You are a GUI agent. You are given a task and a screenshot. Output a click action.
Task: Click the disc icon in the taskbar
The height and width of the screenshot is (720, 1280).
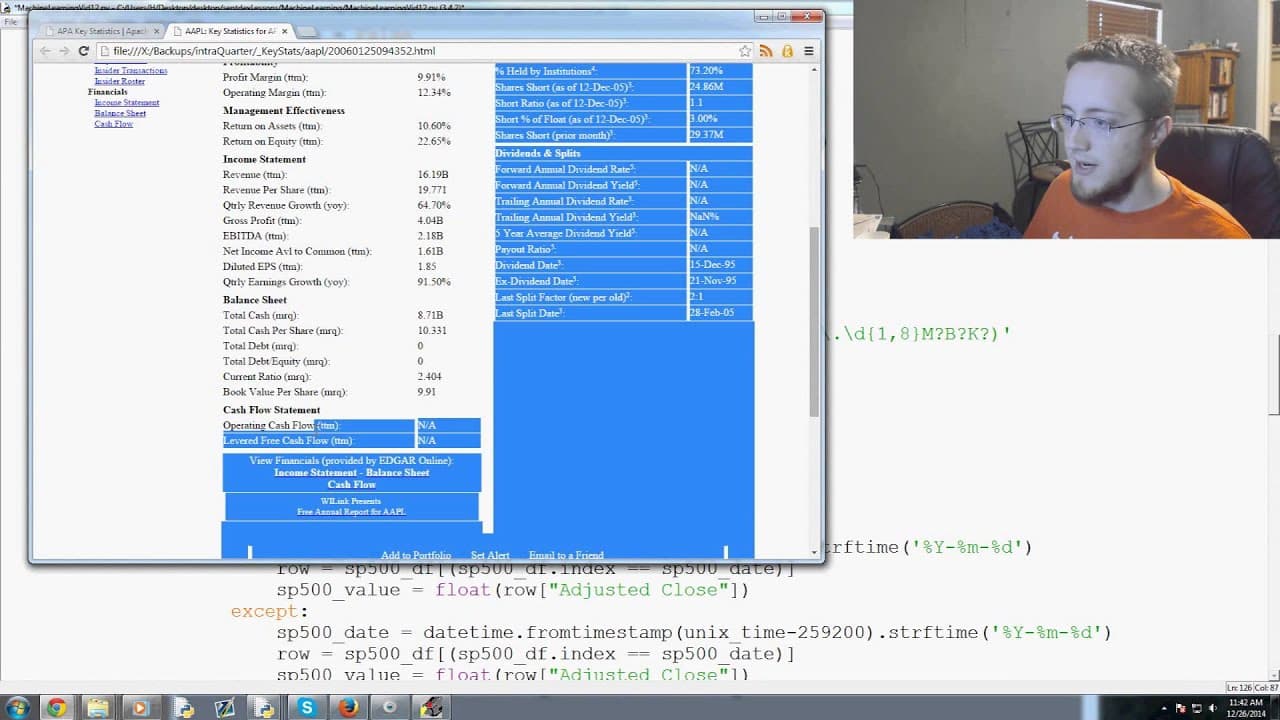point(390,707)
